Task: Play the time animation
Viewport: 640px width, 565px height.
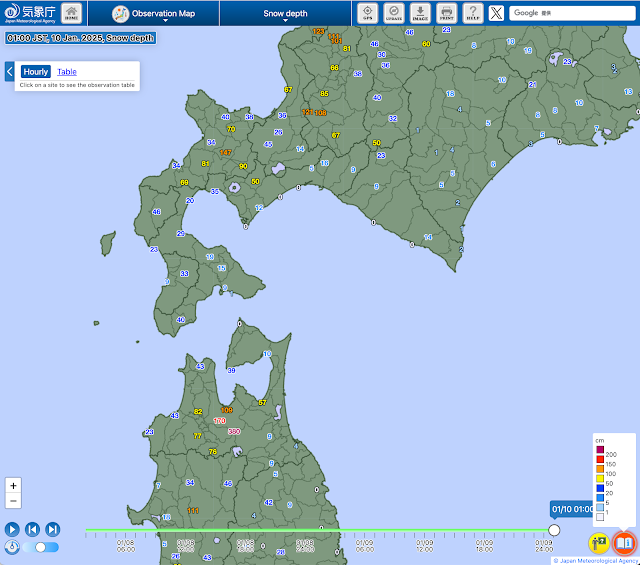Action: point(12,529)
